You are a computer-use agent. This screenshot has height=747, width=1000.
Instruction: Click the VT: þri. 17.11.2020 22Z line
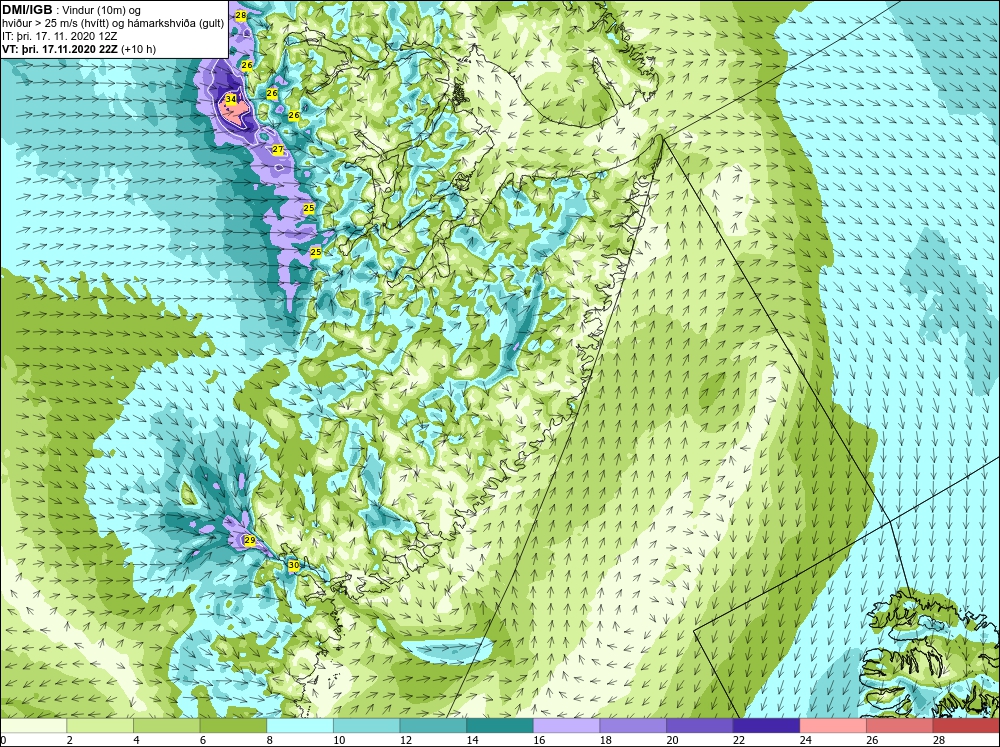click(x=58, y=49)
